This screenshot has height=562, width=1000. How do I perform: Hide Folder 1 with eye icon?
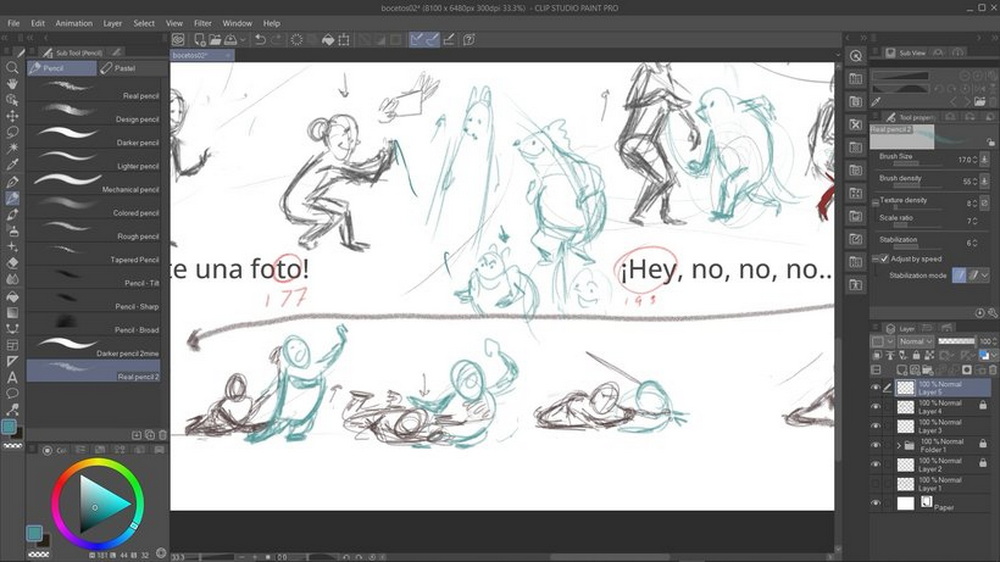(876, 445)
